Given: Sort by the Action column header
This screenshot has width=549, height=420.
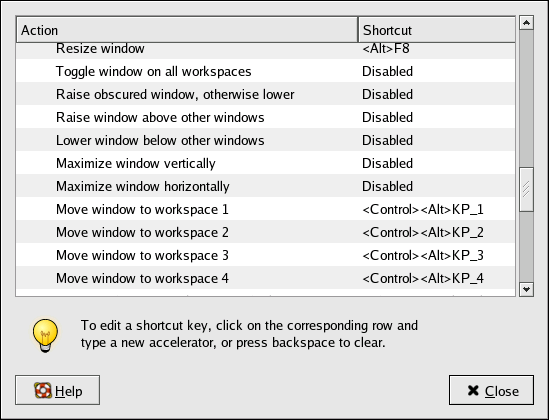Looking at the screenshot, I should (187, 30).
